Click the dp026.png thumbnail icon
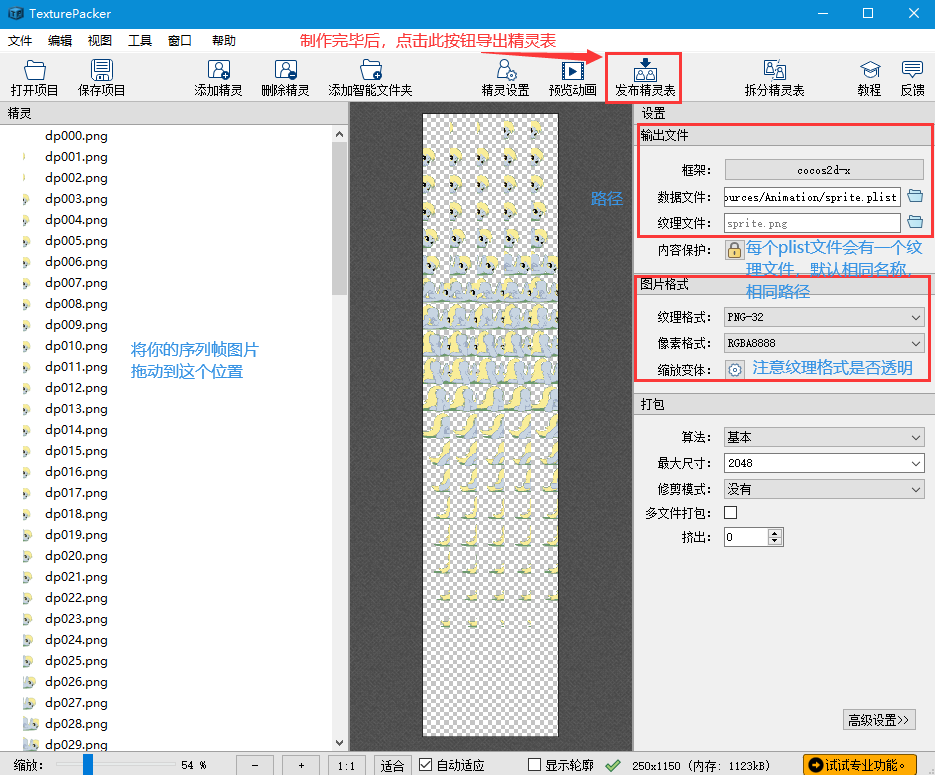 pos(29,682)
